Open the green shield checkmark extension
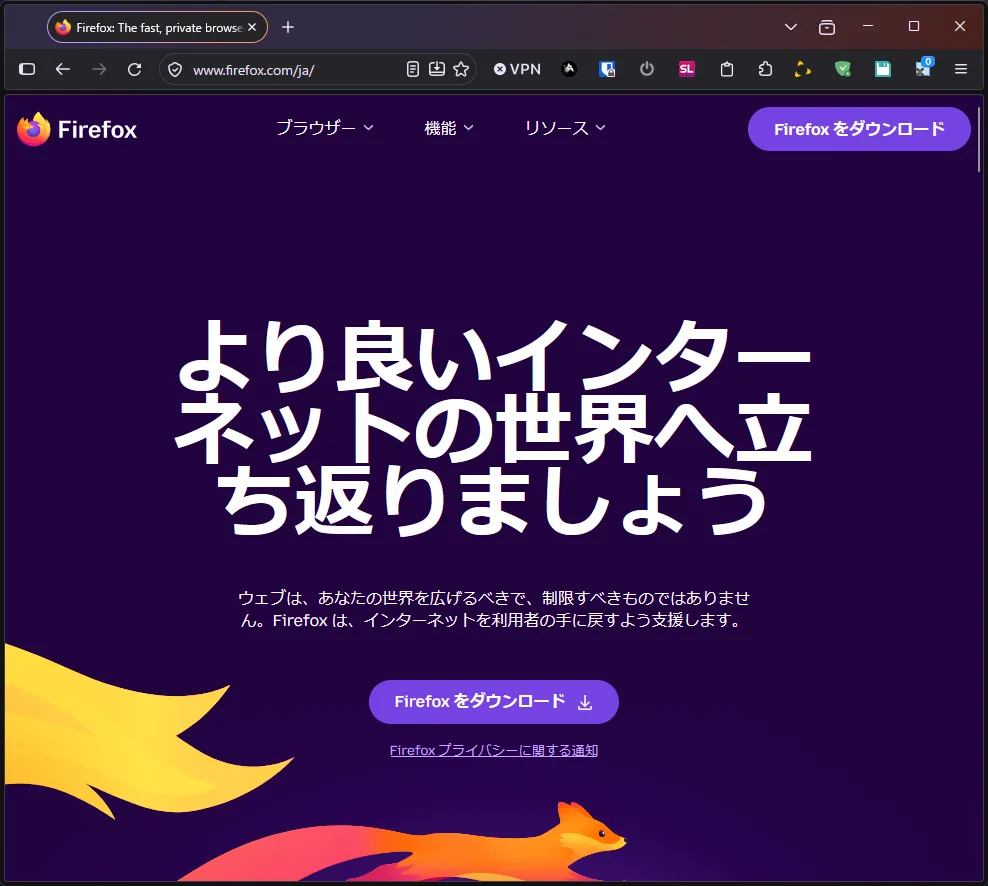 [843, 69]
